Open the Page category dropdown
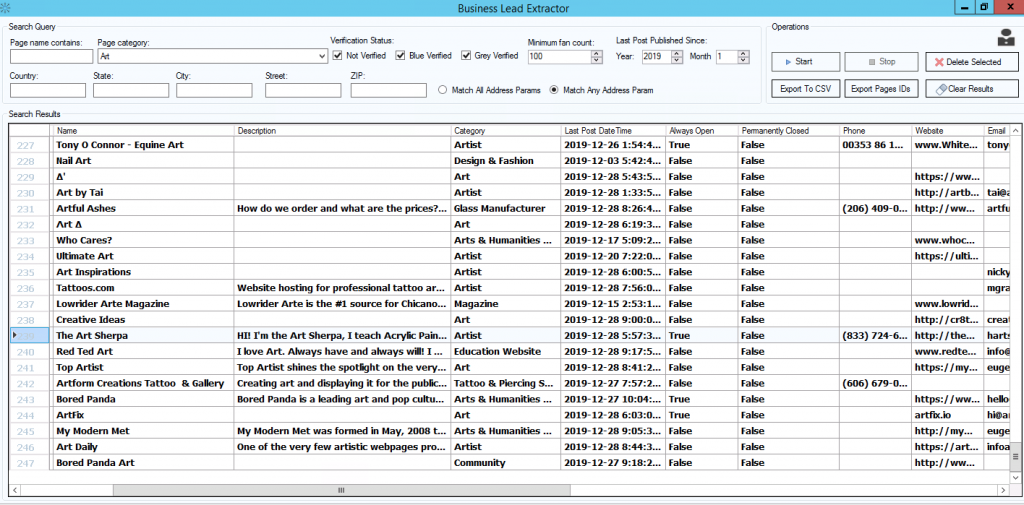Viewport: 1024px width, 505px height. (322, 57)
